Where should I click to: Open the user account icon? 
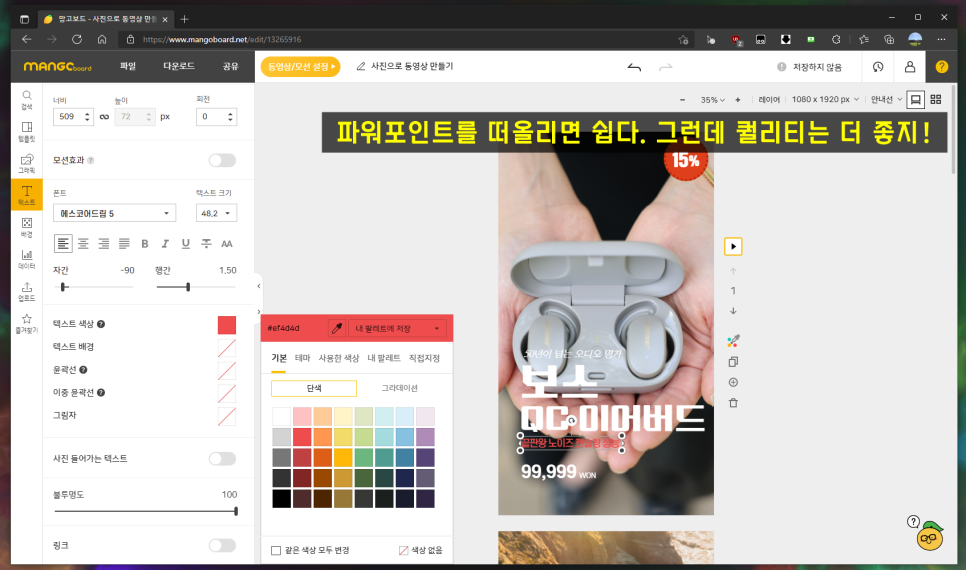pyautogui.click(x=910, y=67)
